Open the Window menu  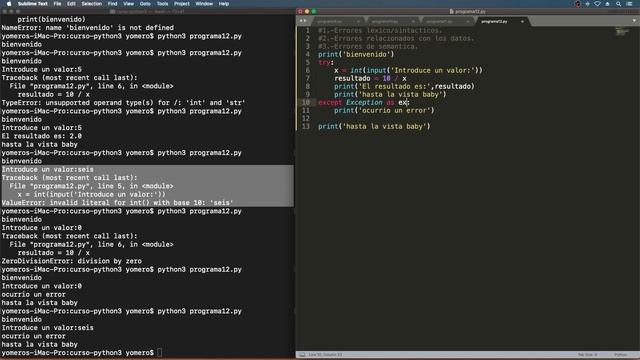204,4
